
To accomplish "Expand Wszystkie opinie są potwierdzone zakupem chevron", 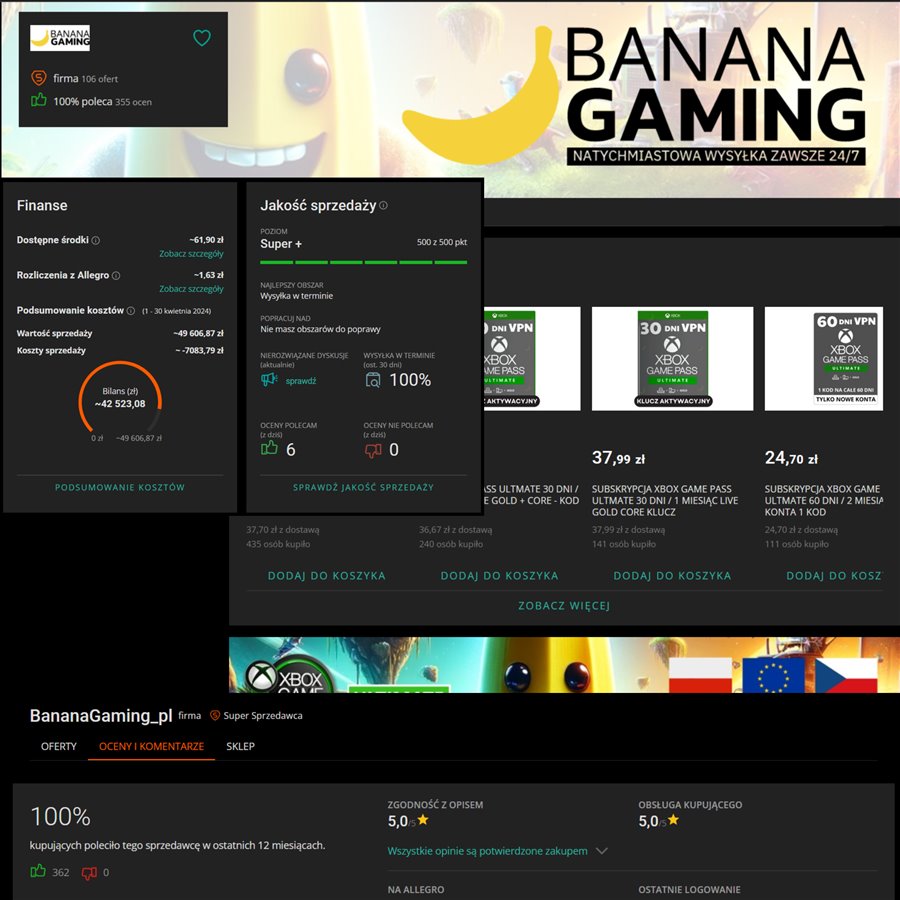I will tap(602, 851).
